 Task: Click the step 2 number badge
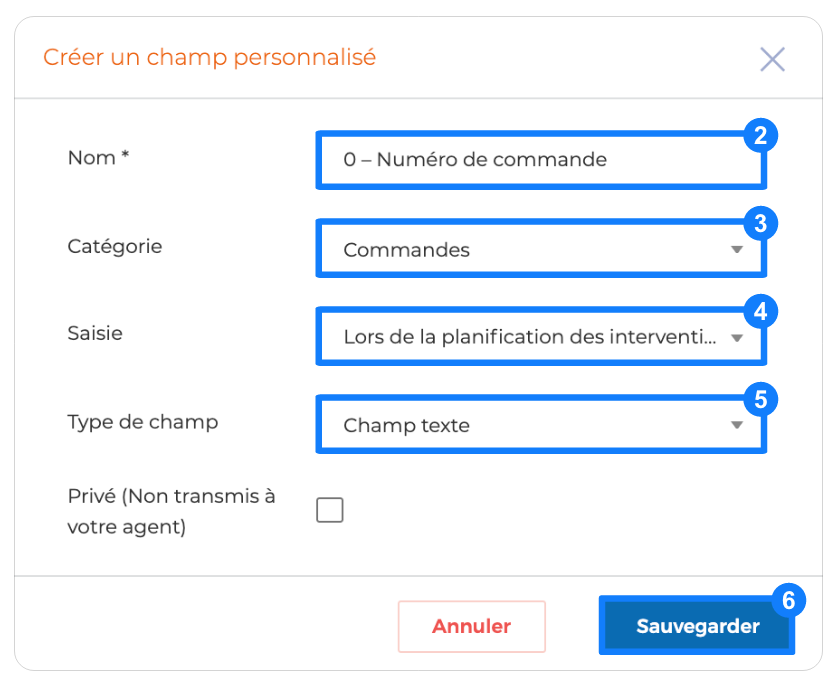pyautogui.click(x=761, y=135)
